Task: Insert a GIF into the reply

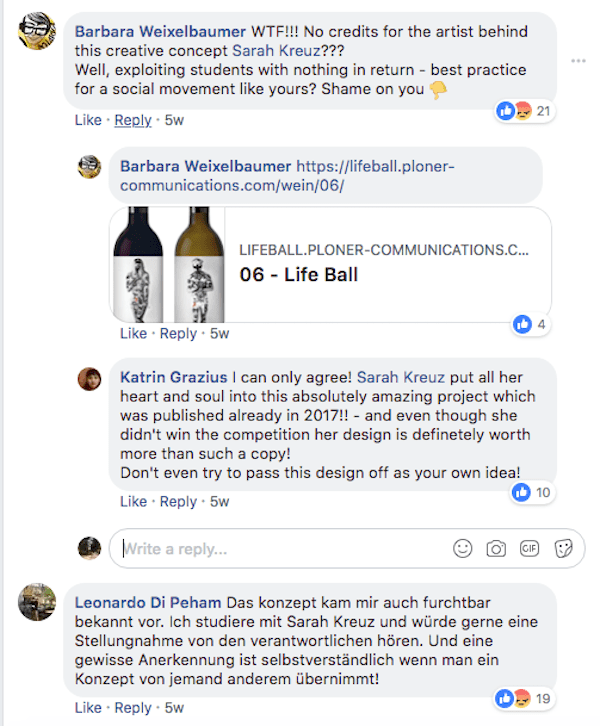Action: click(x=529, y=549)
